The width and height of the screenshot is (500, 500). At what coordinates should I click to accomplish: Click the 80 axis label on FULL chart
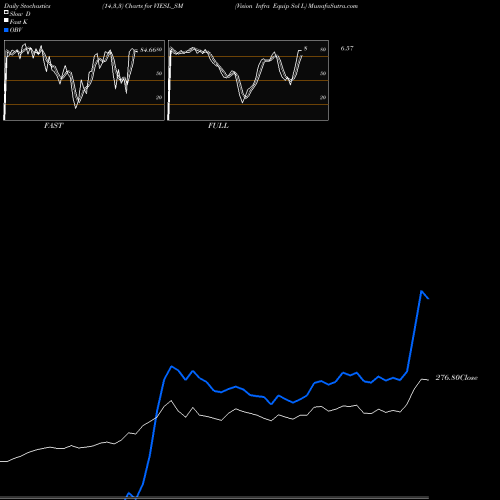tap(323, 49)
